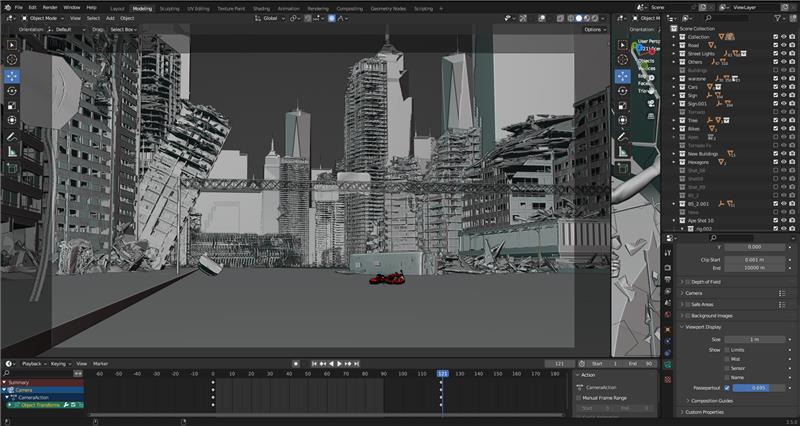The height and width of the screenshot is (426, 800).
Task: Hide the Road collection with eye icon
Action: coord(784,45)
